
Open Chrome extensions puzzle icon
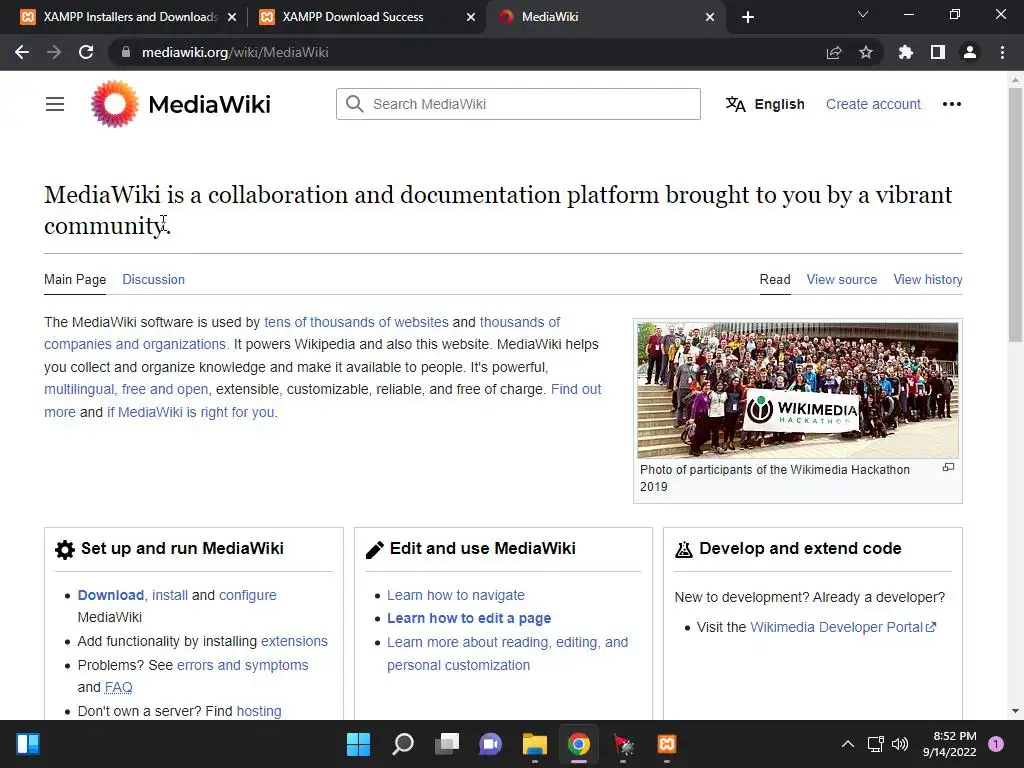coord(906,52)
